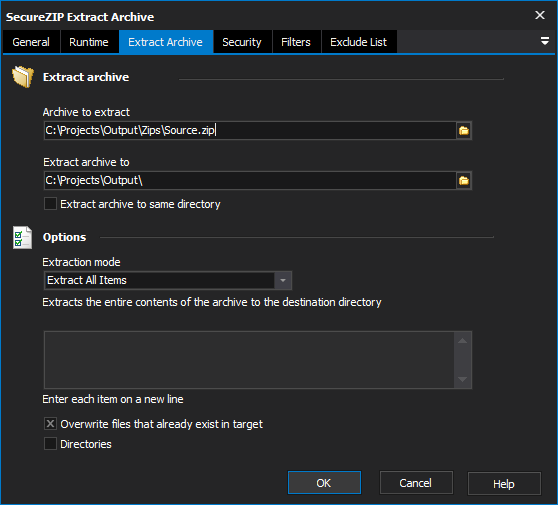Open the tab overflow menu icon
Image resolution: width=558 pixels, height=505 pixels.
pos(544,41)
